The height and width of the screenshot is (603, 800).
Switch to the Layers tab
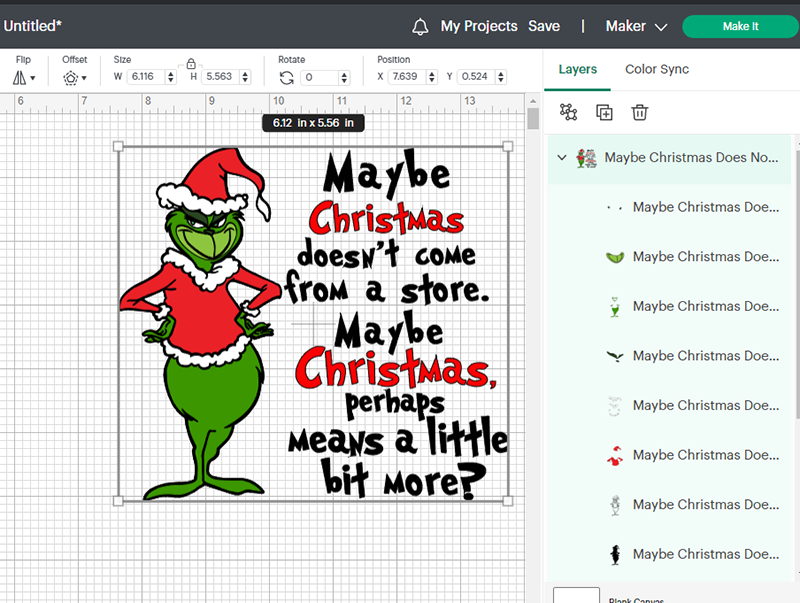pos(578,69)
